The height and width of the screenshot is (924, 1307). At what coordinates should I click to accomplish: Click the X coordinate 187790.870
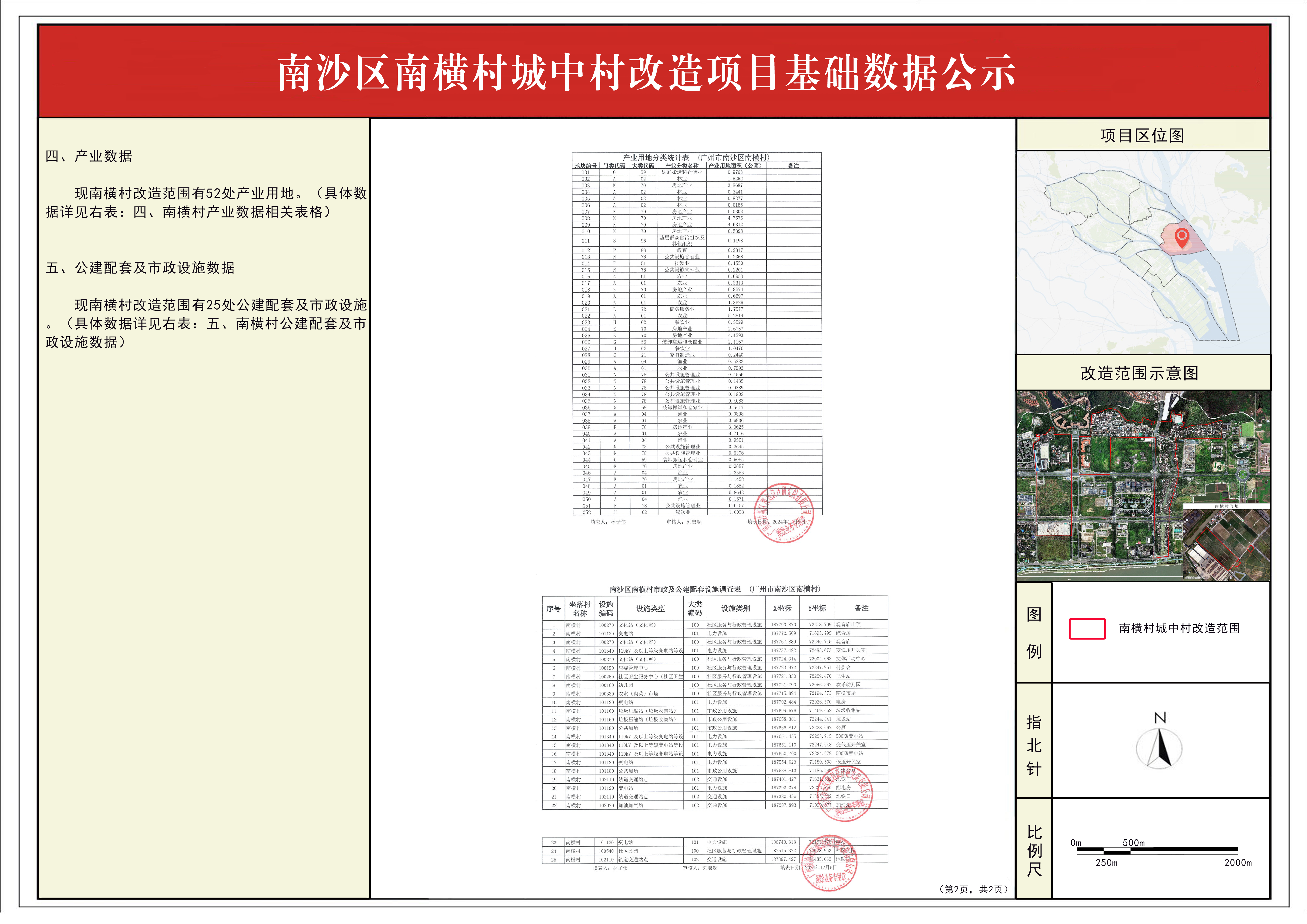point(784,625)
